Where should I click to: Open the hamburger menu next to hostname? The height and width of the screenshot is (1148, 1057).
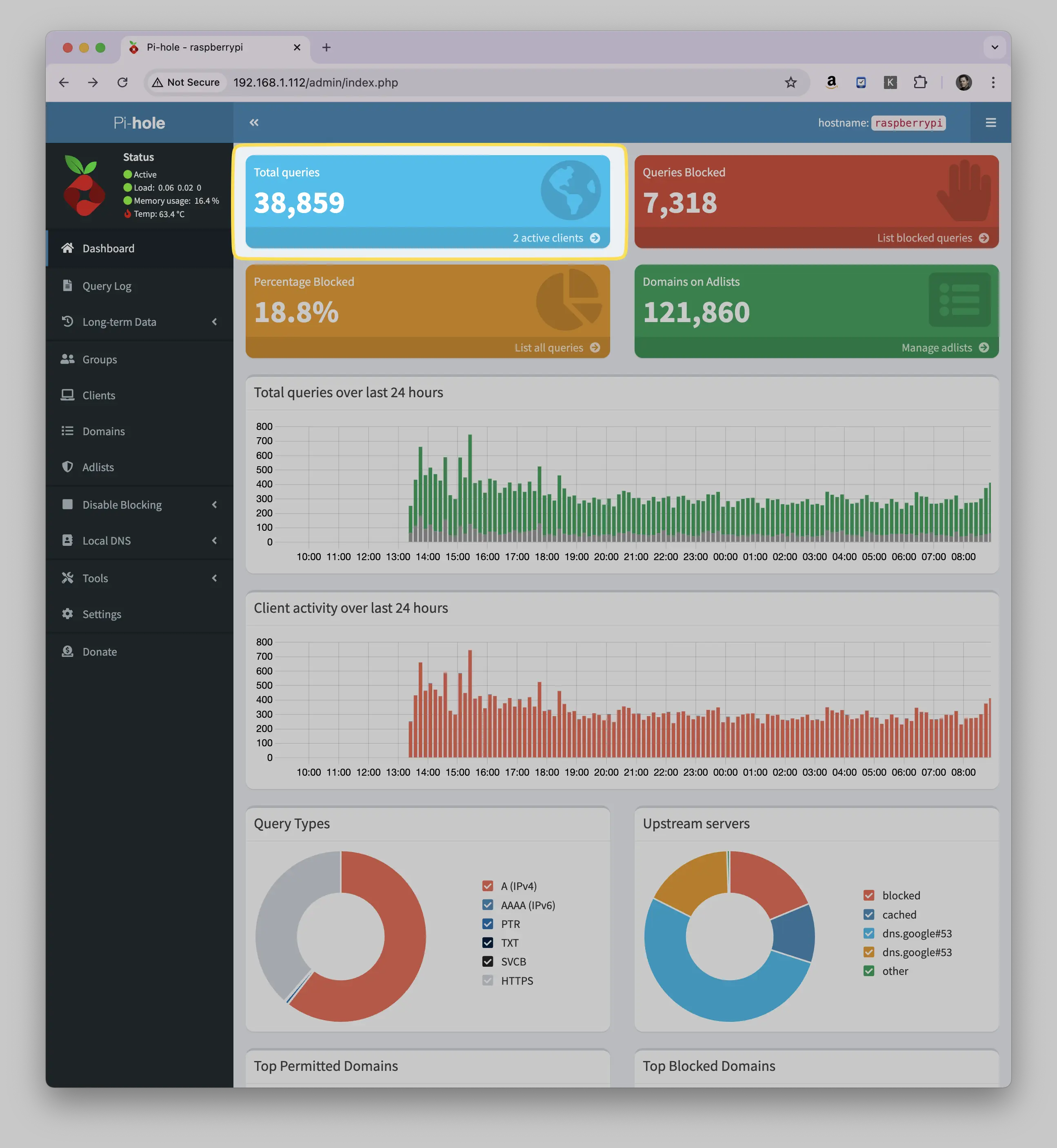click(990, 122)
